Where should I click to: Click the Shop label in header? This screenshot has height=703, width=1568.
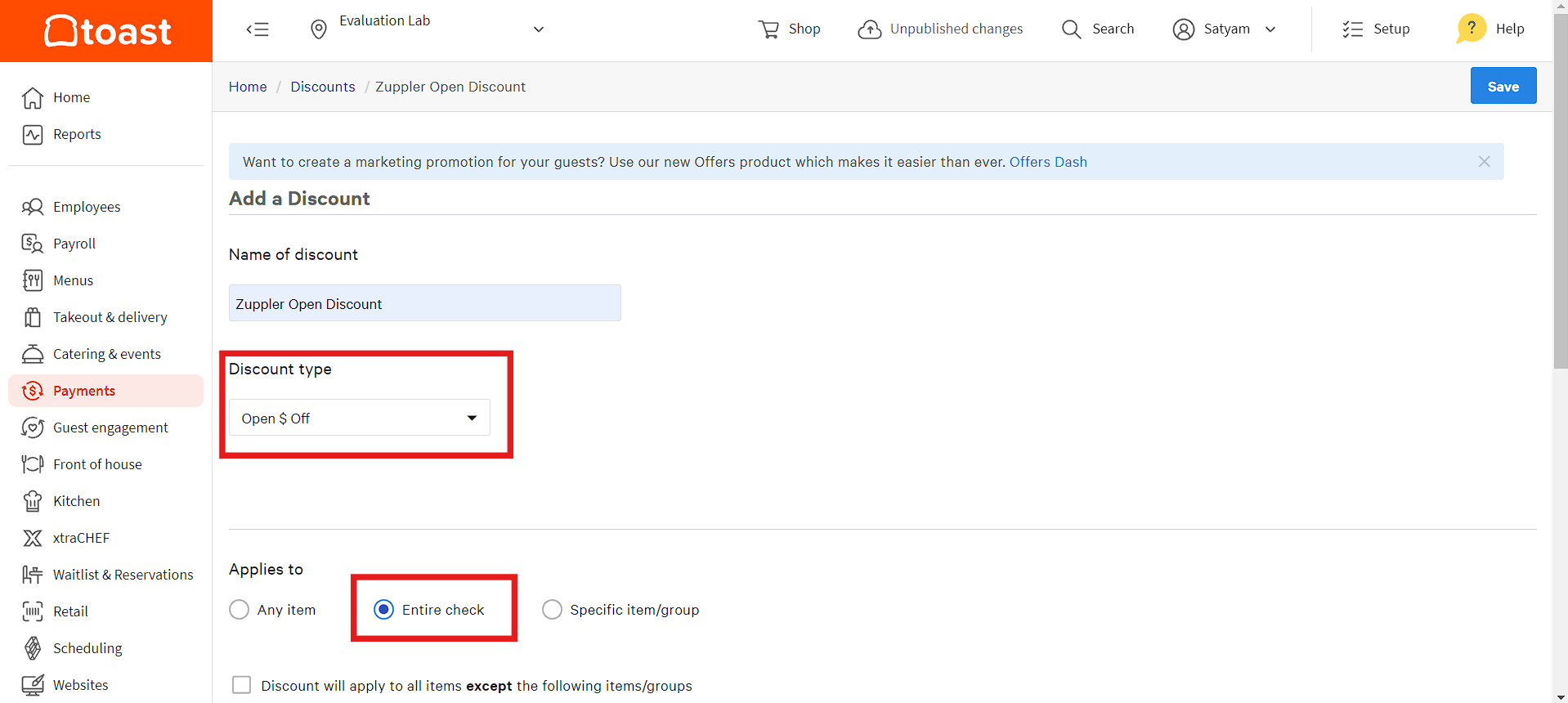804,29
